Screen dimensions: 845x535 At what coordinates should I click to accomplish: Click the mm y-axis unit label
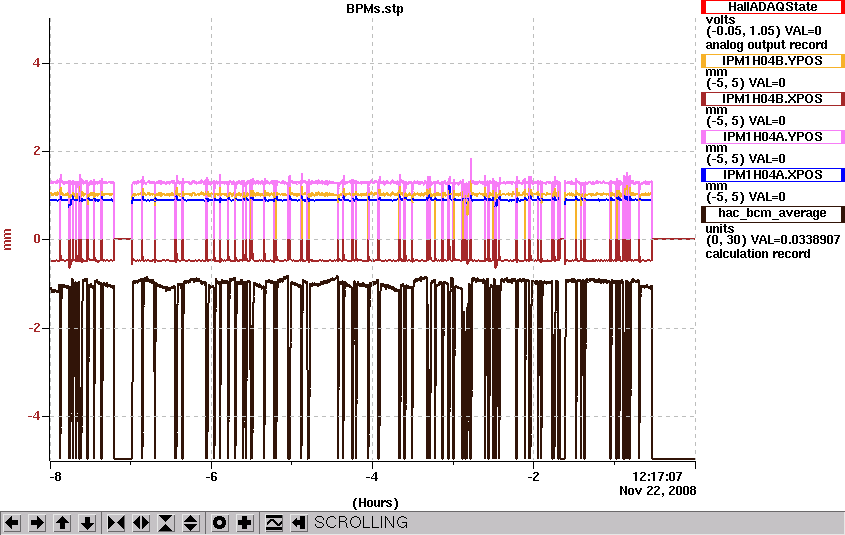[8, 239]
